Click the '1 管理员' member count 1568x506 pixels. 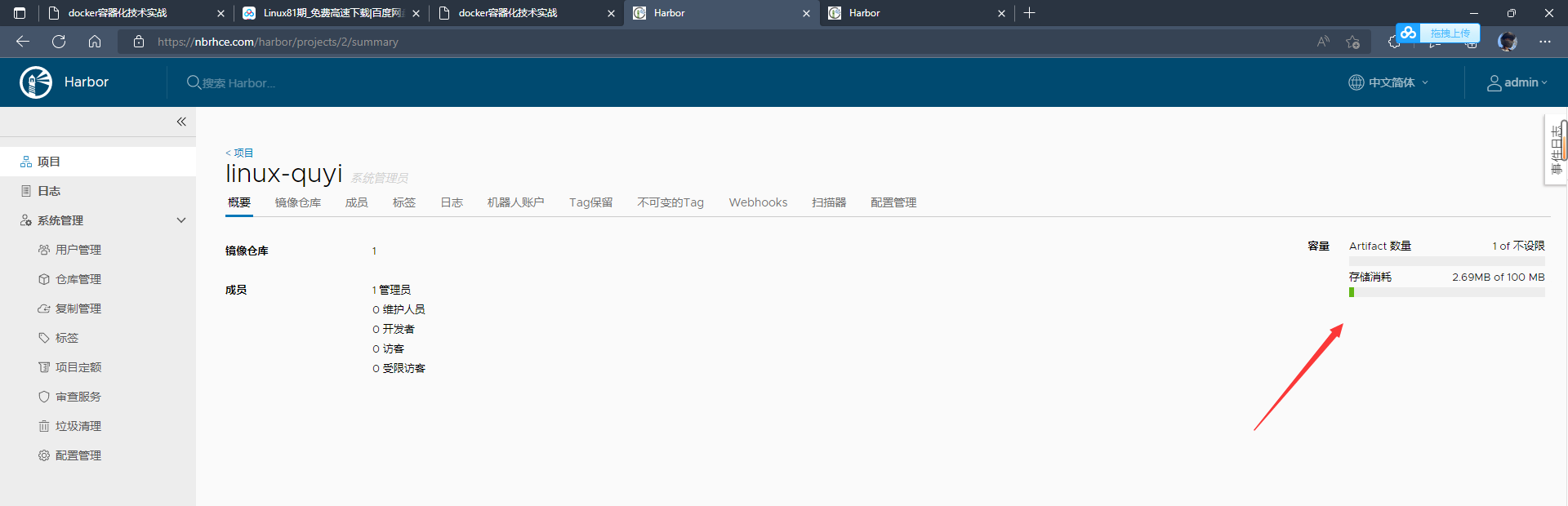point(391,290)
